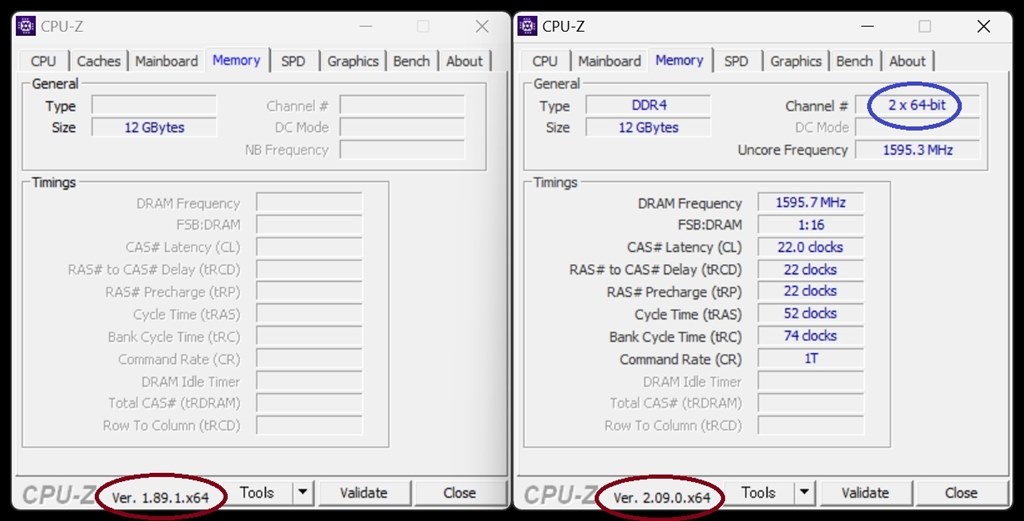1024x521 pixels.
Task: Switch to Graphics tab in right window
Action: coord(796,61)
